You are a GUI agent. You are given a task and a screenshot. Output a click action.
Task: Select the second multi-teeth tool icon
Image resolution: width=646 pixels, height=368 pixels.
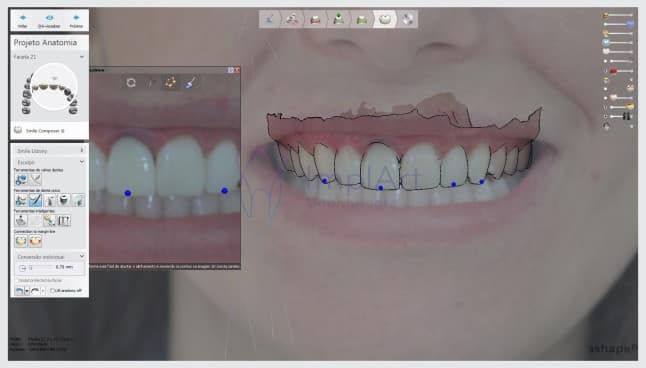click(35, 179)
